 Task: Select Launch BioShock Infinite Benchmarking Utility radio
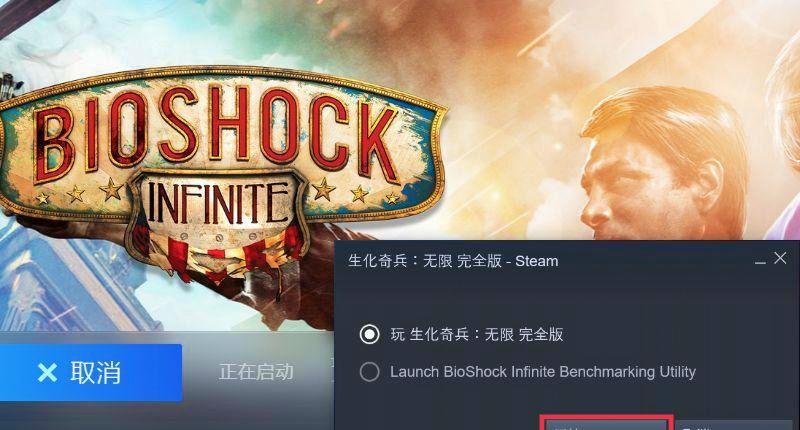point(369,372)
